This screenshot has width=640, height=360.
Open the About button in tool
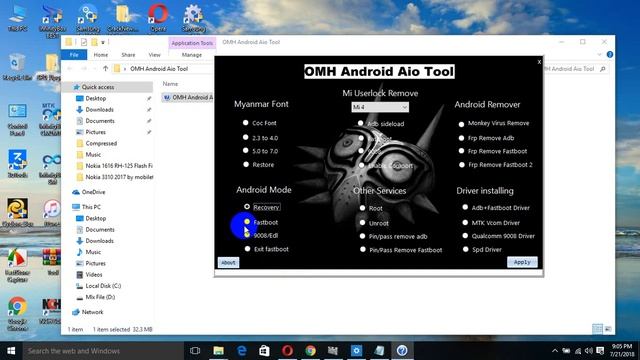pos(228,262)
